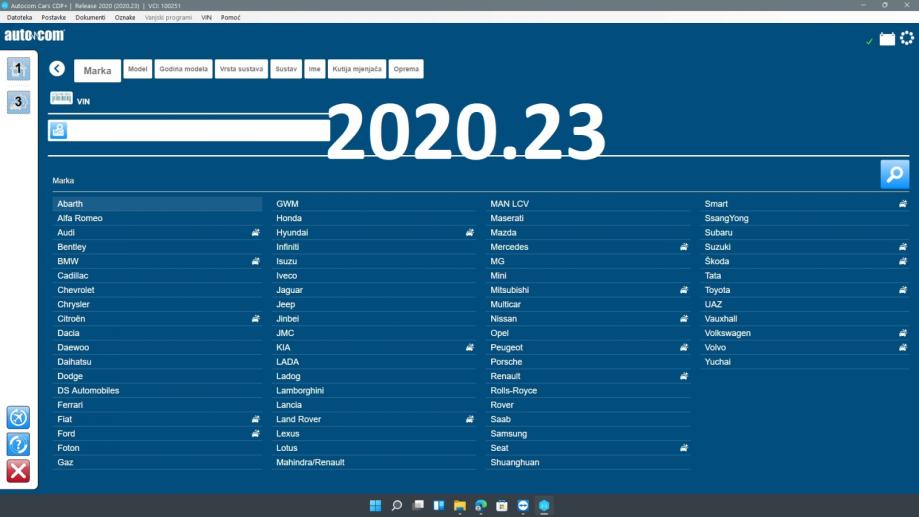The image size is (919, 517).
Task: Select Alfa Romeo brand
Action: pos(157,218)
